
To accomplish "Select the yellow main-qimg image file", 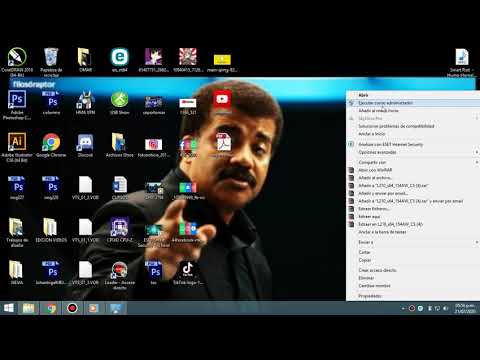I will pyautogui.click(x=222, y=59).
